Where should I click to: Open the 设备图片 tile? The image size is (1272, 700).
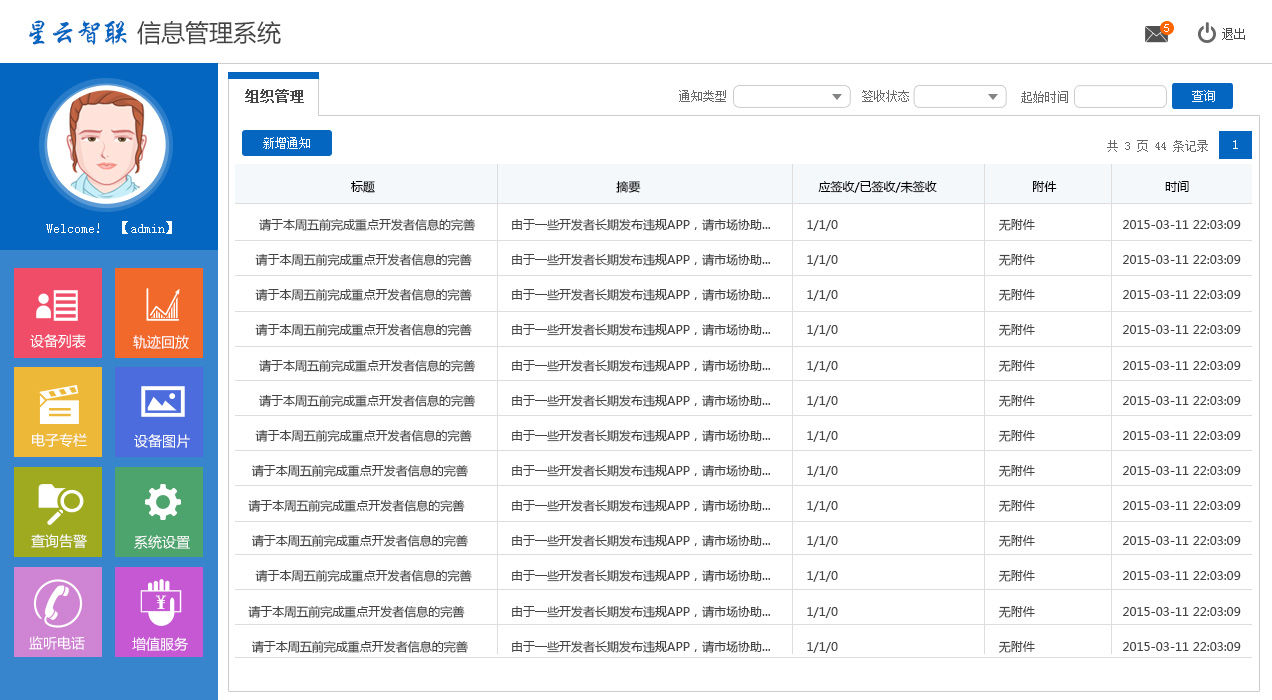pos(159,412)
